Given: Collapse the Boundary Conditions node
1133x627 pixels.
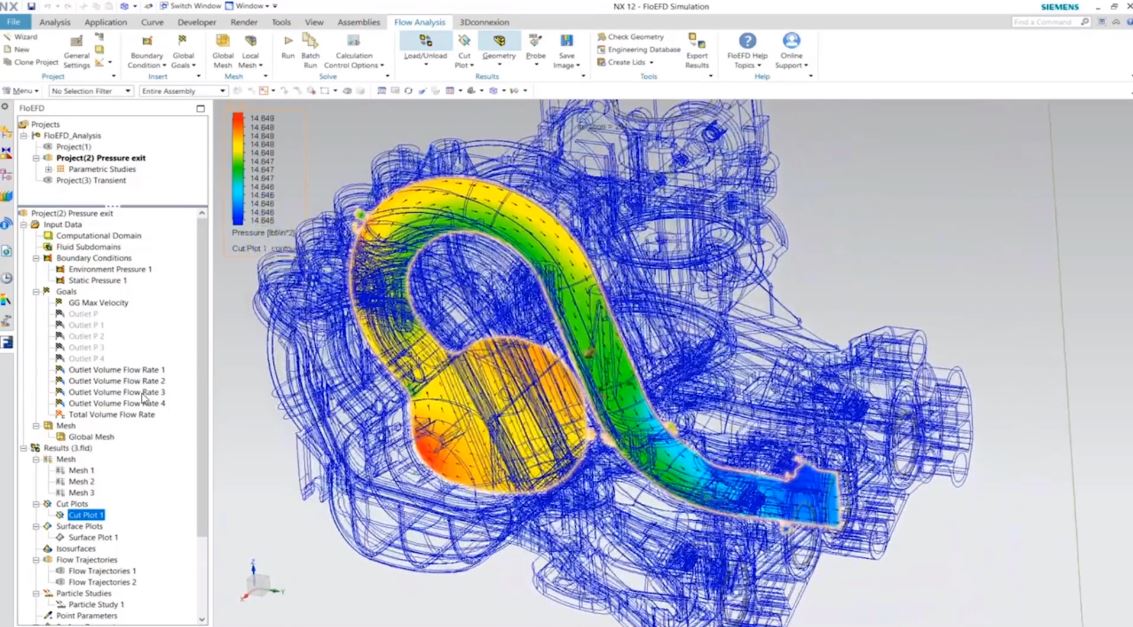Looking at the screenshot, I should [x=36, y=258].
